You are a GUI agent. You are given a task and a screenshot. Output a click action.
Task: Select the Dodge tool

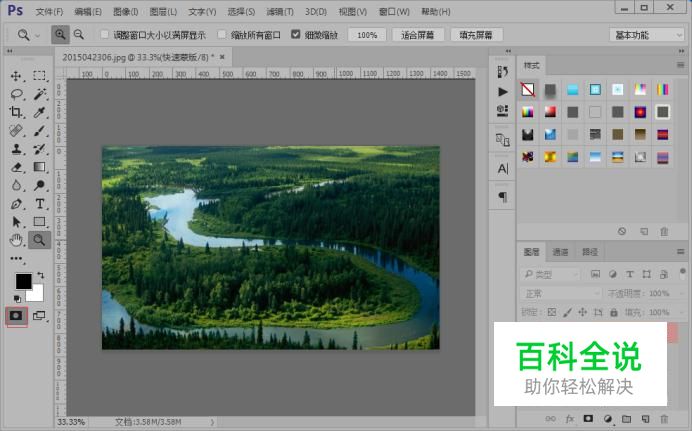(x=39, y=185)
